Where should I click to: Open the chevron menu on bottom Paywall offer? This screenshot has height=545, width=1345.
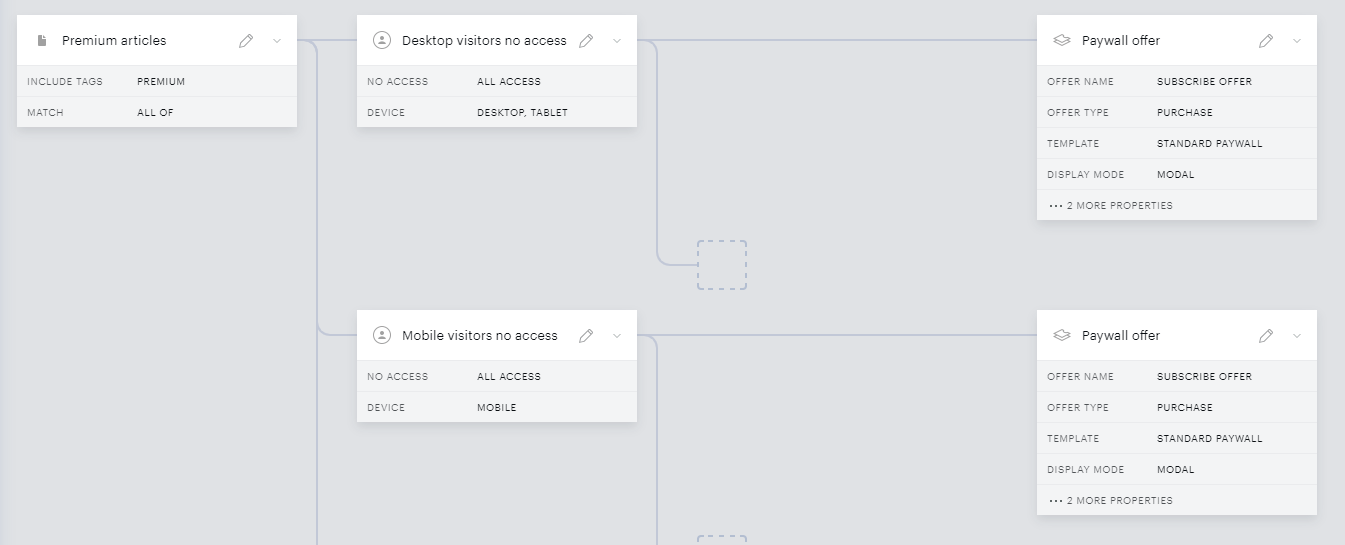tap(1297, 336)
